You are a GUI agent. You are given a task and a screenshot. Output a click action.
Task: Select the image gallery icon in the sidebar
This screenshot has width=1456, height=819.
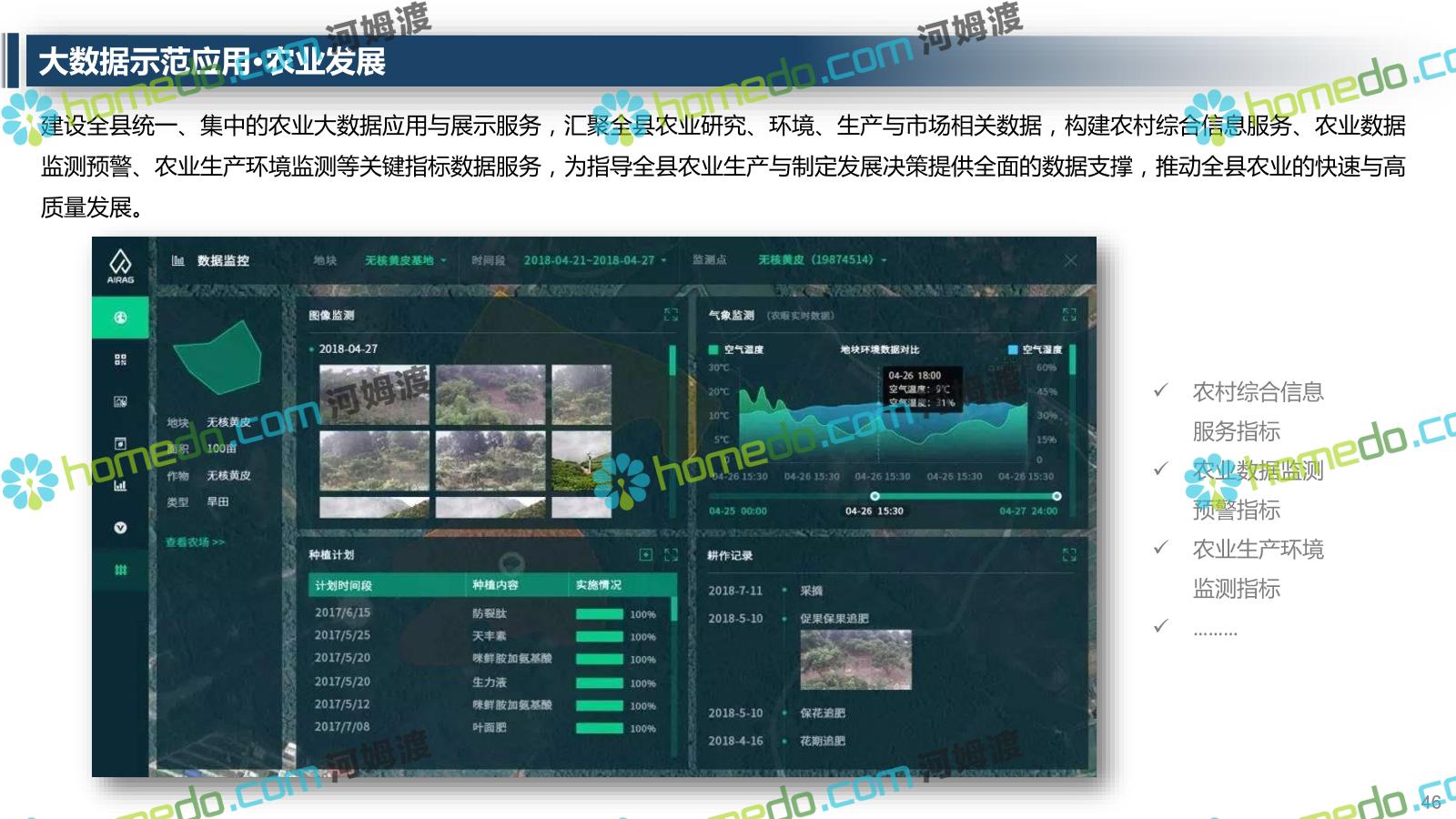point(120,401)
